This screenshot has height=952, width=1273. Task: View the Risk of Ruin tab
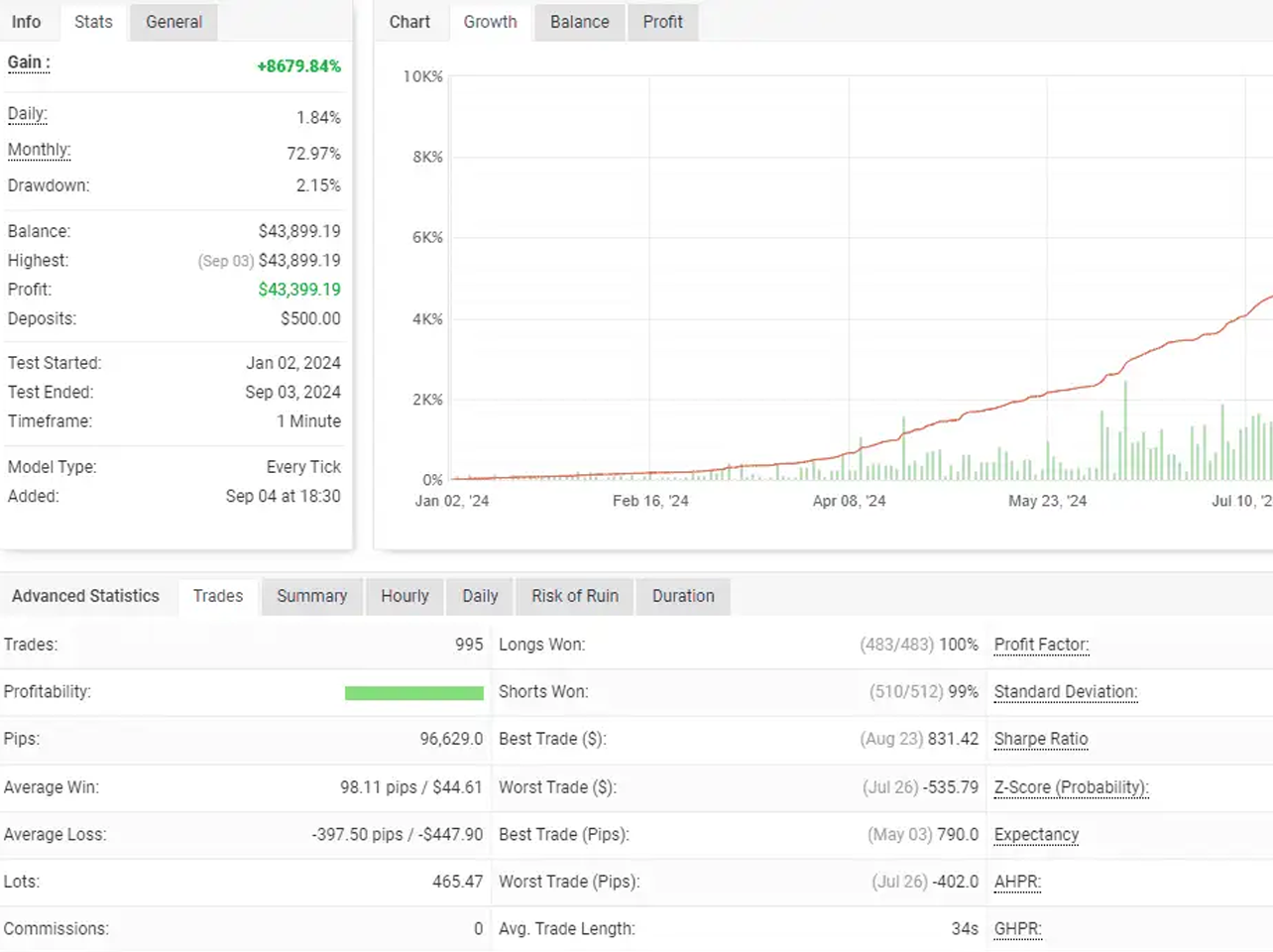[x=575, y=596]
